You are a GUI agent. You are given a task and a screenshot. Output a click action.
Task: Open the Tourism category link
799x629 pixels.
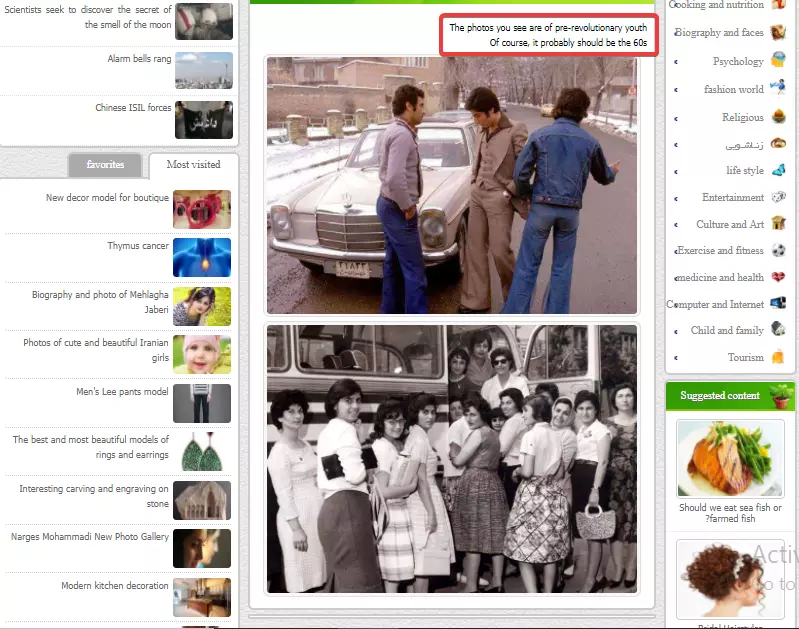[745, 357]
